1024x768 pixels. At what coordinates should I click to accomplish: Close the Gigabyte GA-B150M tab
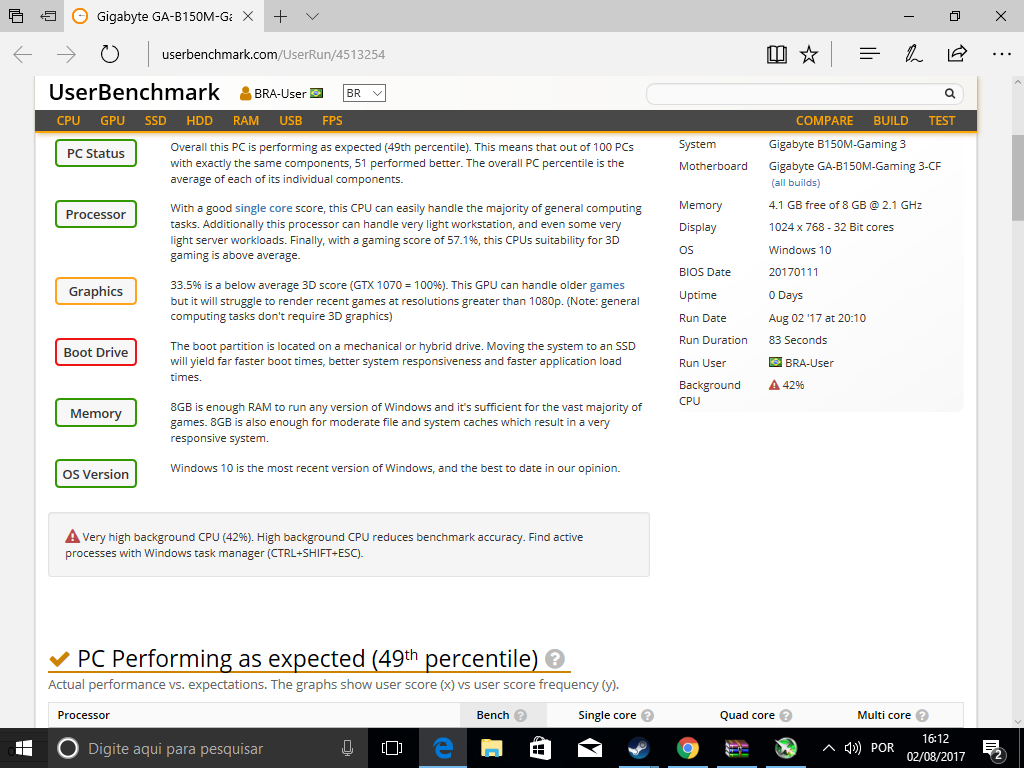tap(248, 16)
